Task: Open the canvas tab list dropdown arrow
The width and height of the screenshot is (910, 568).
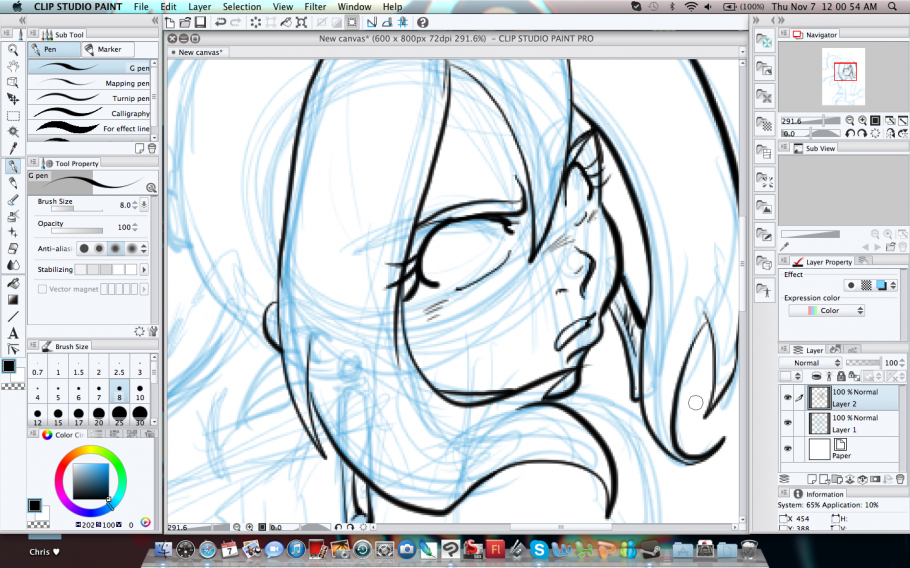Action: [x=742, y=52]
